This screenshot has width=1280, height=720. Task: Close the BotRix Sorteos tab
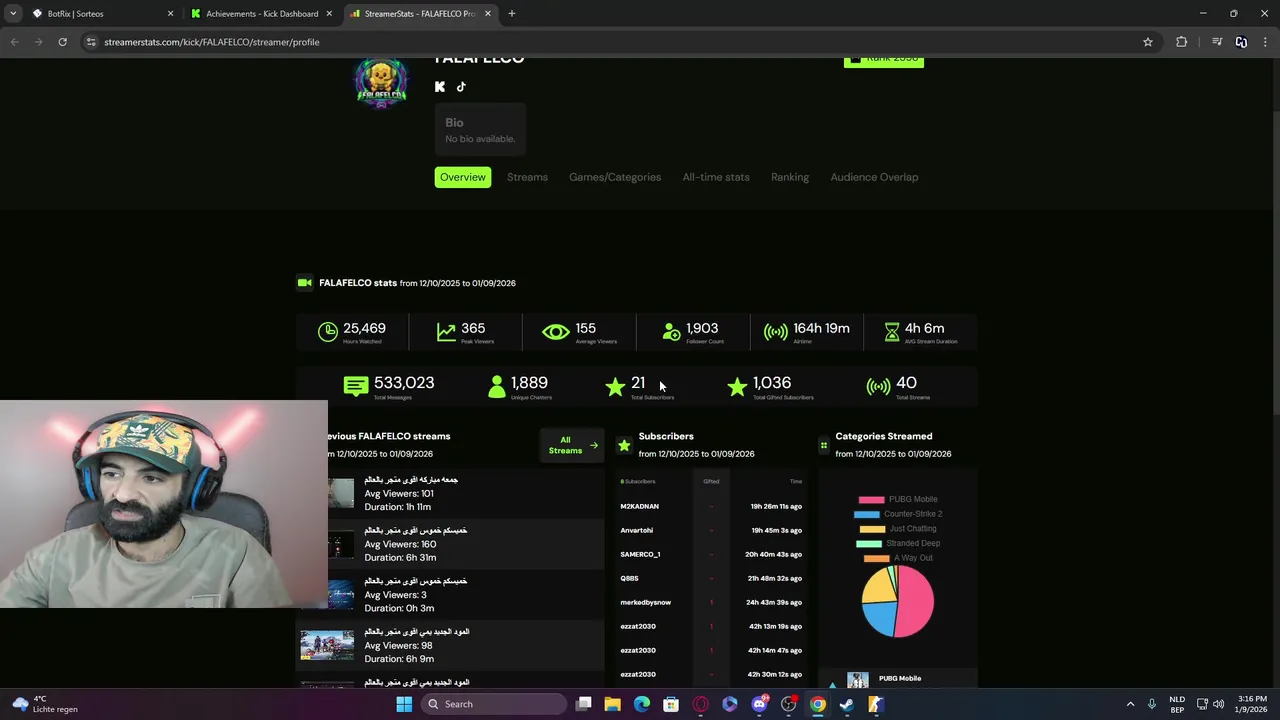click(170, 14)
